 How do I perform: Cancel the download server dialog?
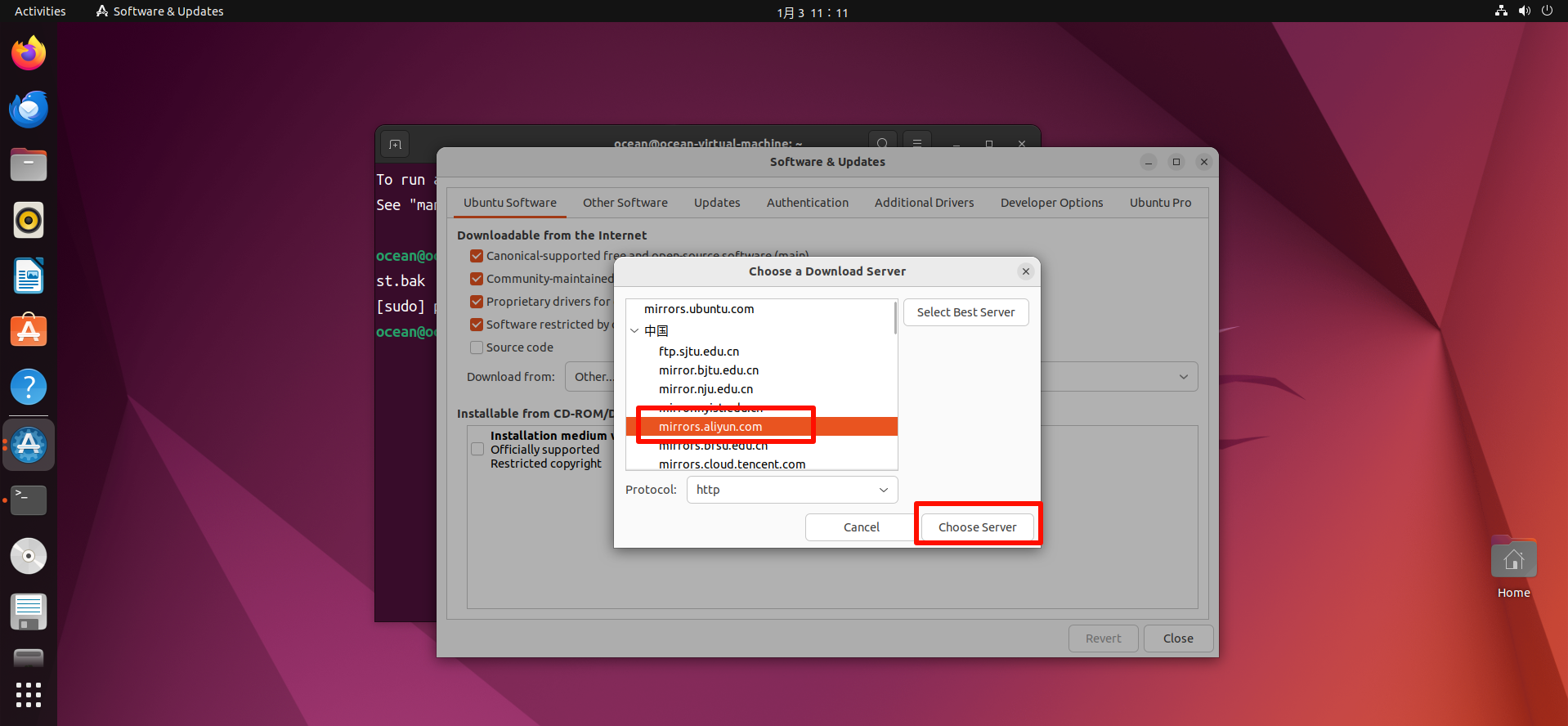862,527
